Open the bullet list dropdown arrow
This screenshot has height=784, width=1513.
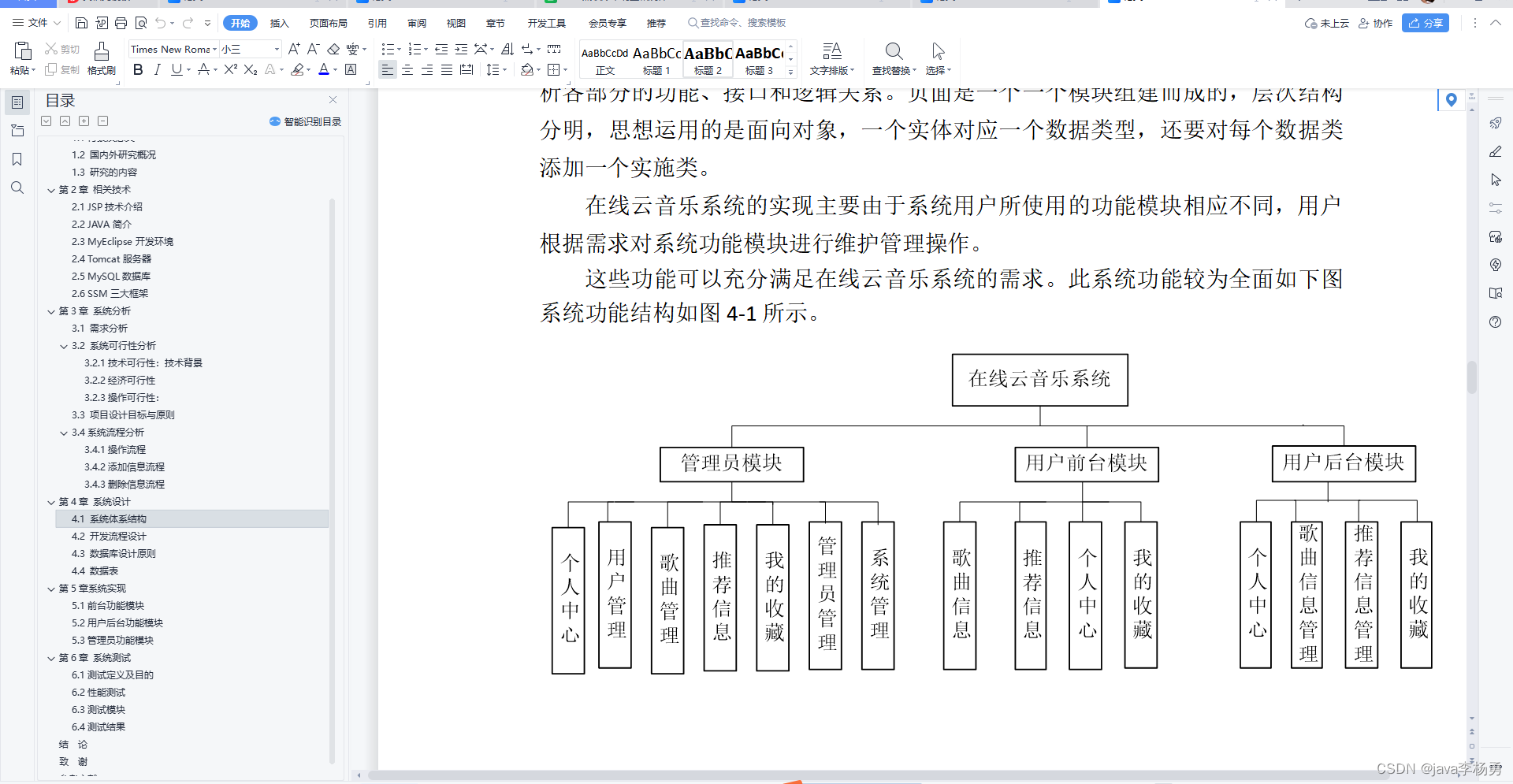(x=399, y=49)
